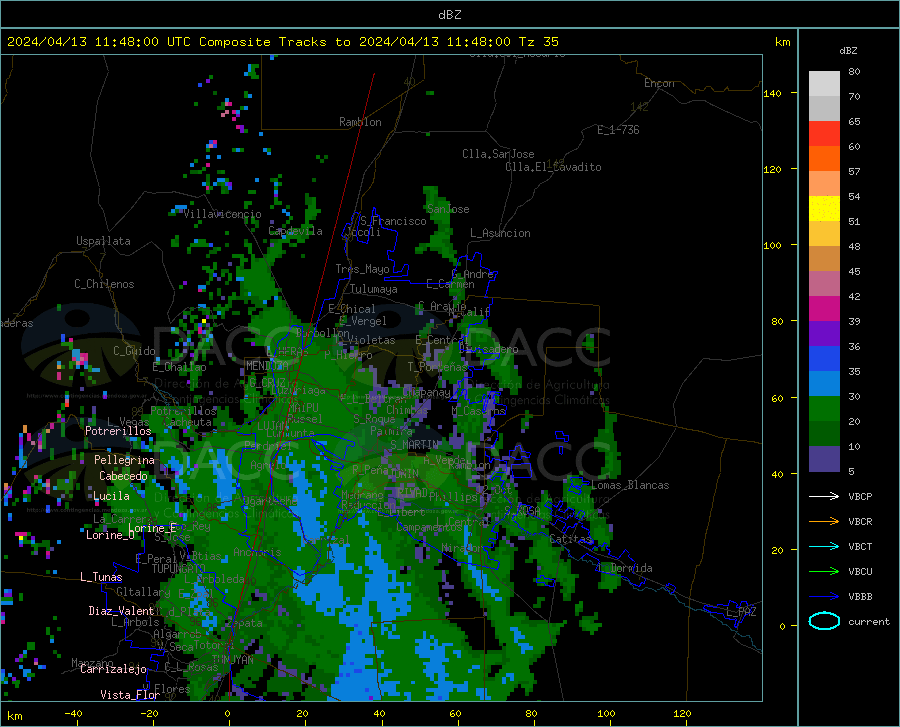Viewport: 900px width, 727px height.
Task: Click the S_Francisco place label
Action: click(393, 221)
